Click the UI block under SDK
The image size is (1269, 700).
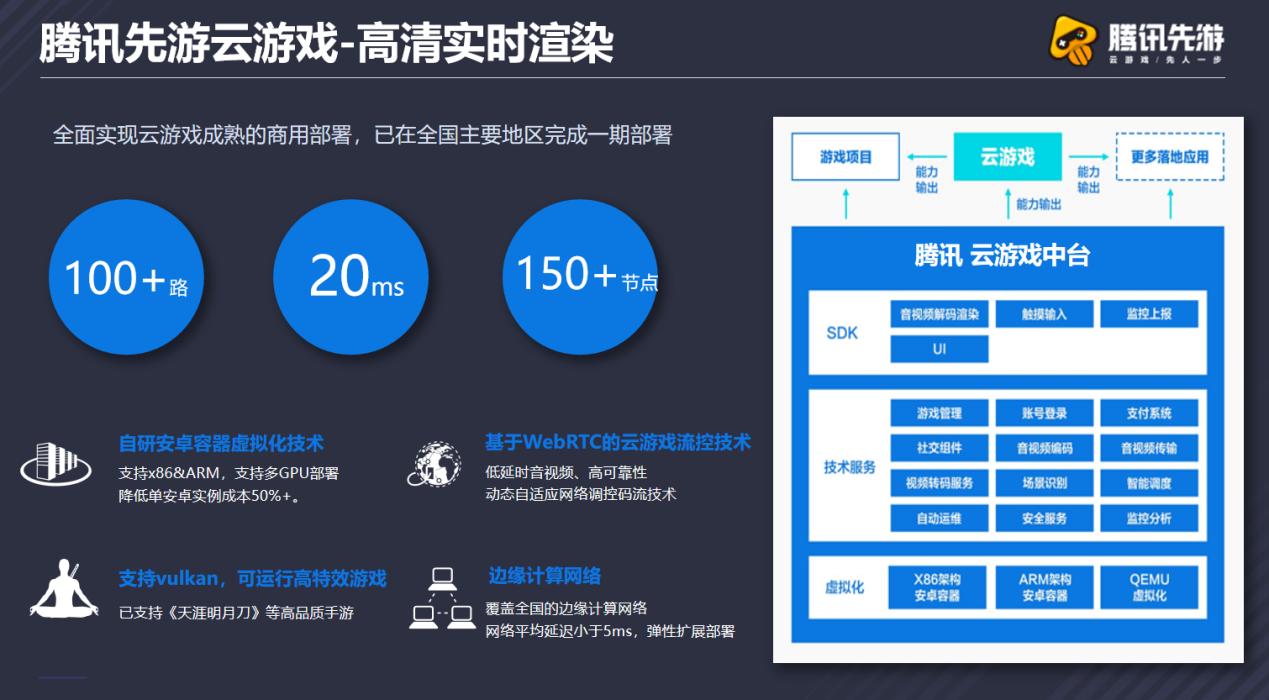pyautogui.click(x=939, y=349)
